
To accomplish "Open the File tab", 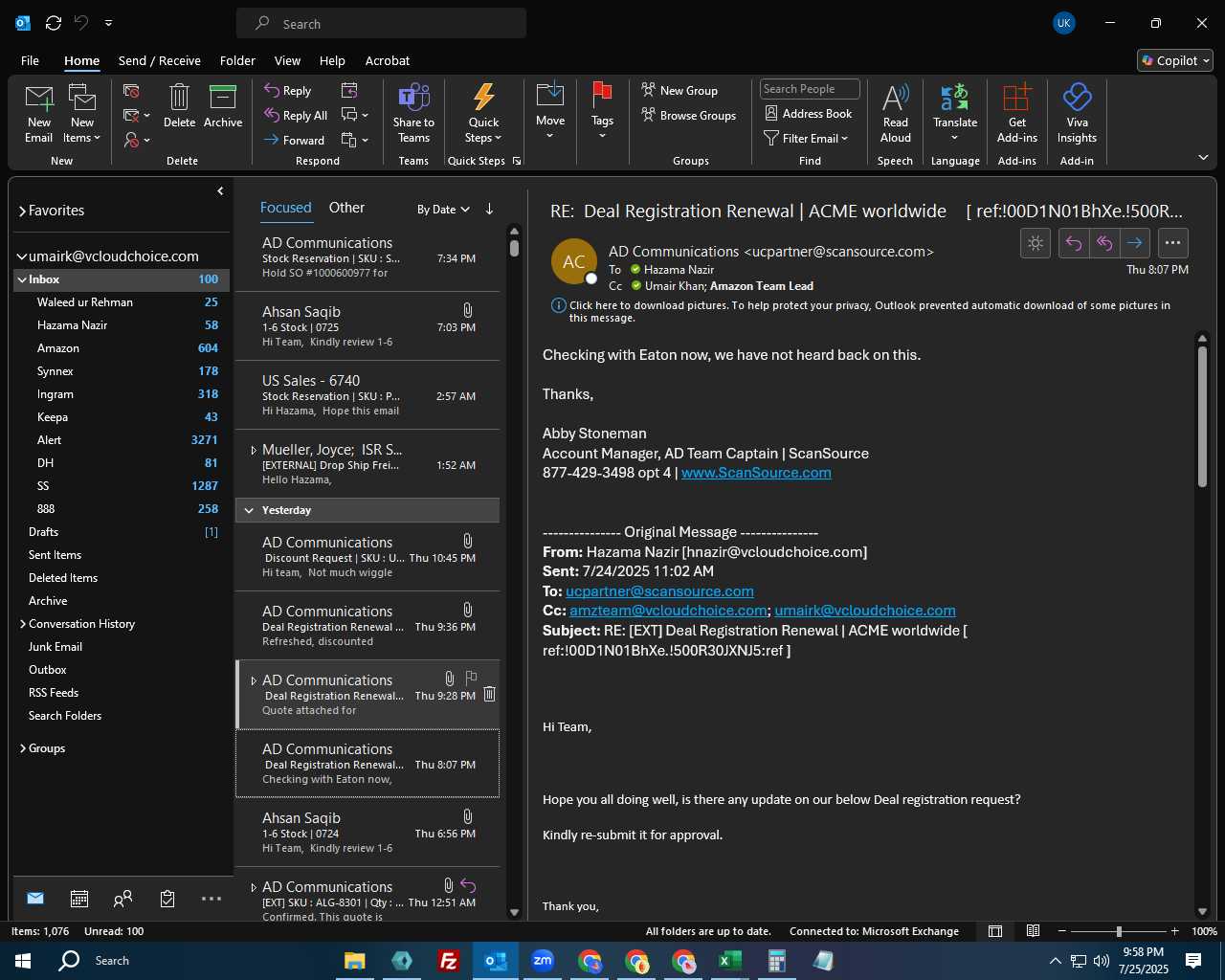I will [x=30, y=60].
